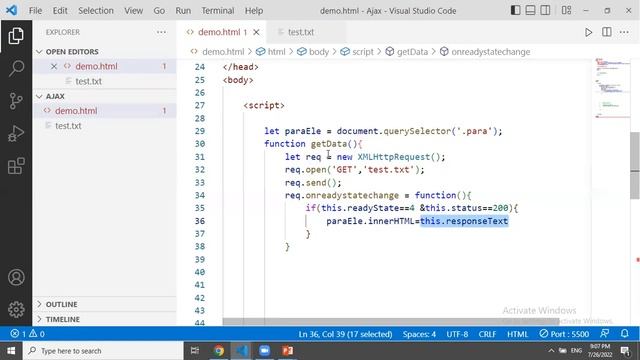640x360 pixels.
Task: Open Customize Layout icon
Action: coord(566,10)
